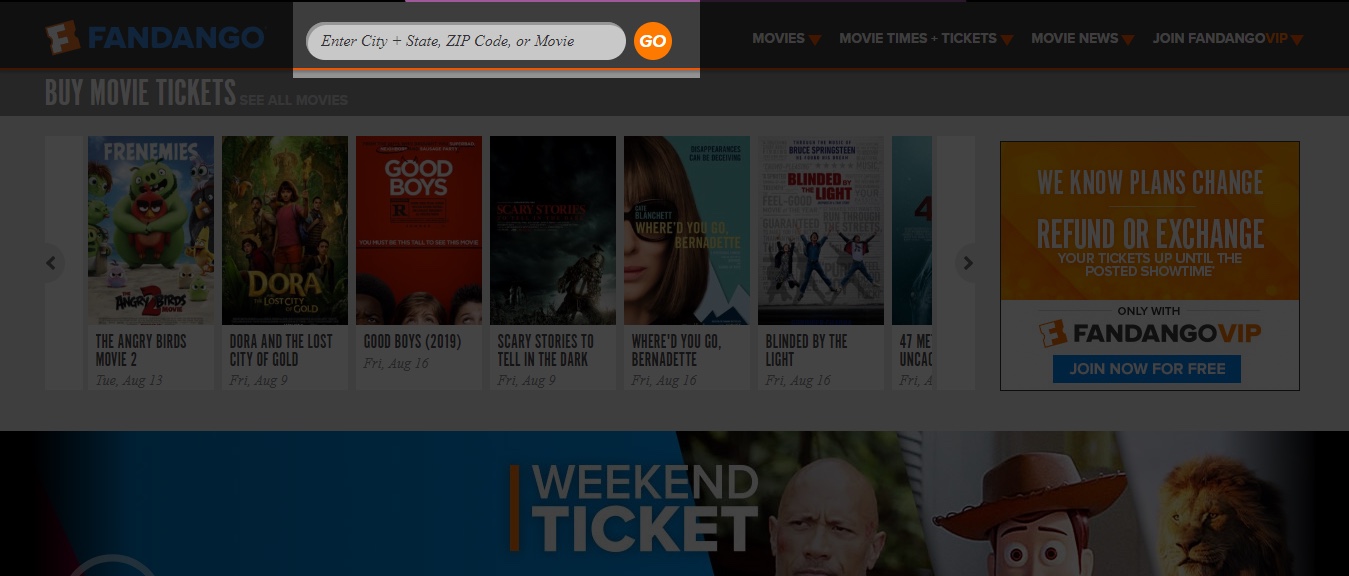The image size is (1349, 576).
Task: Focus the City, ZIP Code, or Movie search field
Action: pyautogui.click(x=466, y=41)
